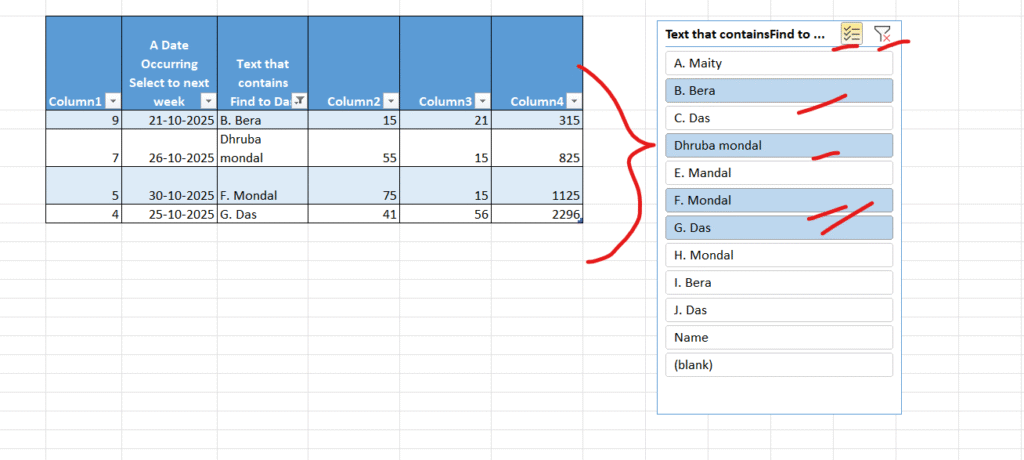Open the Column4 filter dropdown

pyautogui.click(x=574, y=101)
